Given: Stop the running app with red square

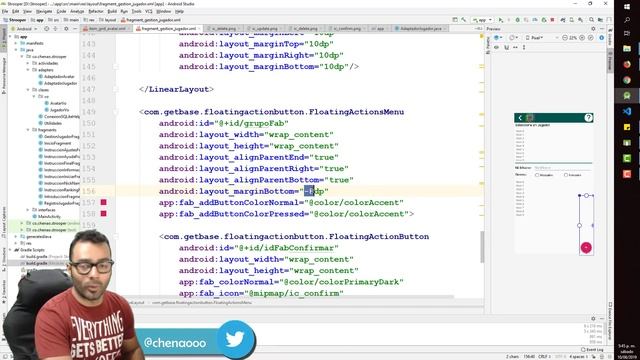Looking at the screenshot, I should tap(553, 20).
